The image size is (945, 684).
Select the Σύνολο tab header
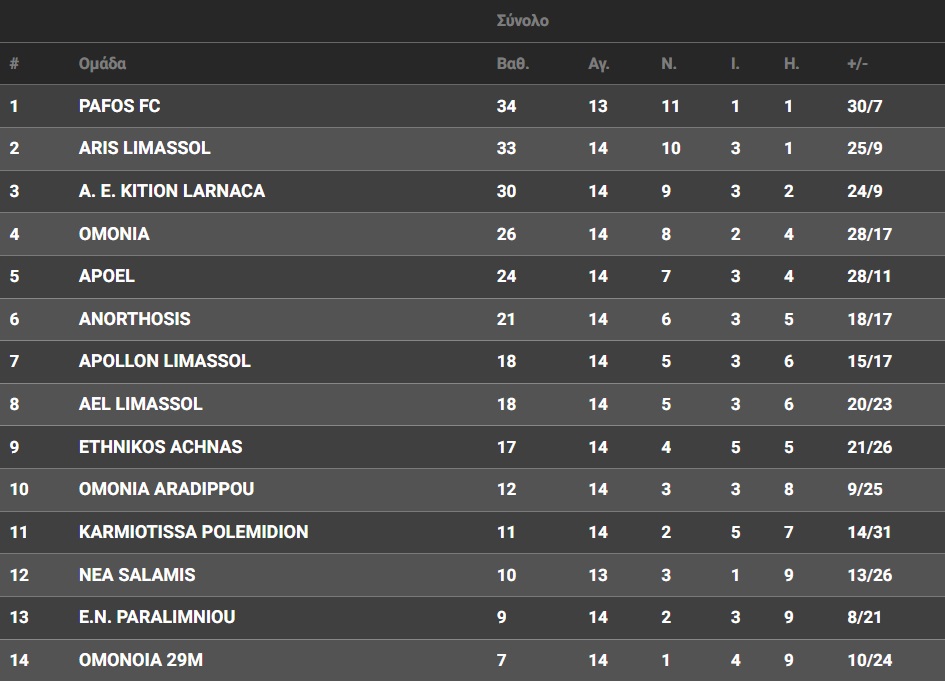coord(522,21)
